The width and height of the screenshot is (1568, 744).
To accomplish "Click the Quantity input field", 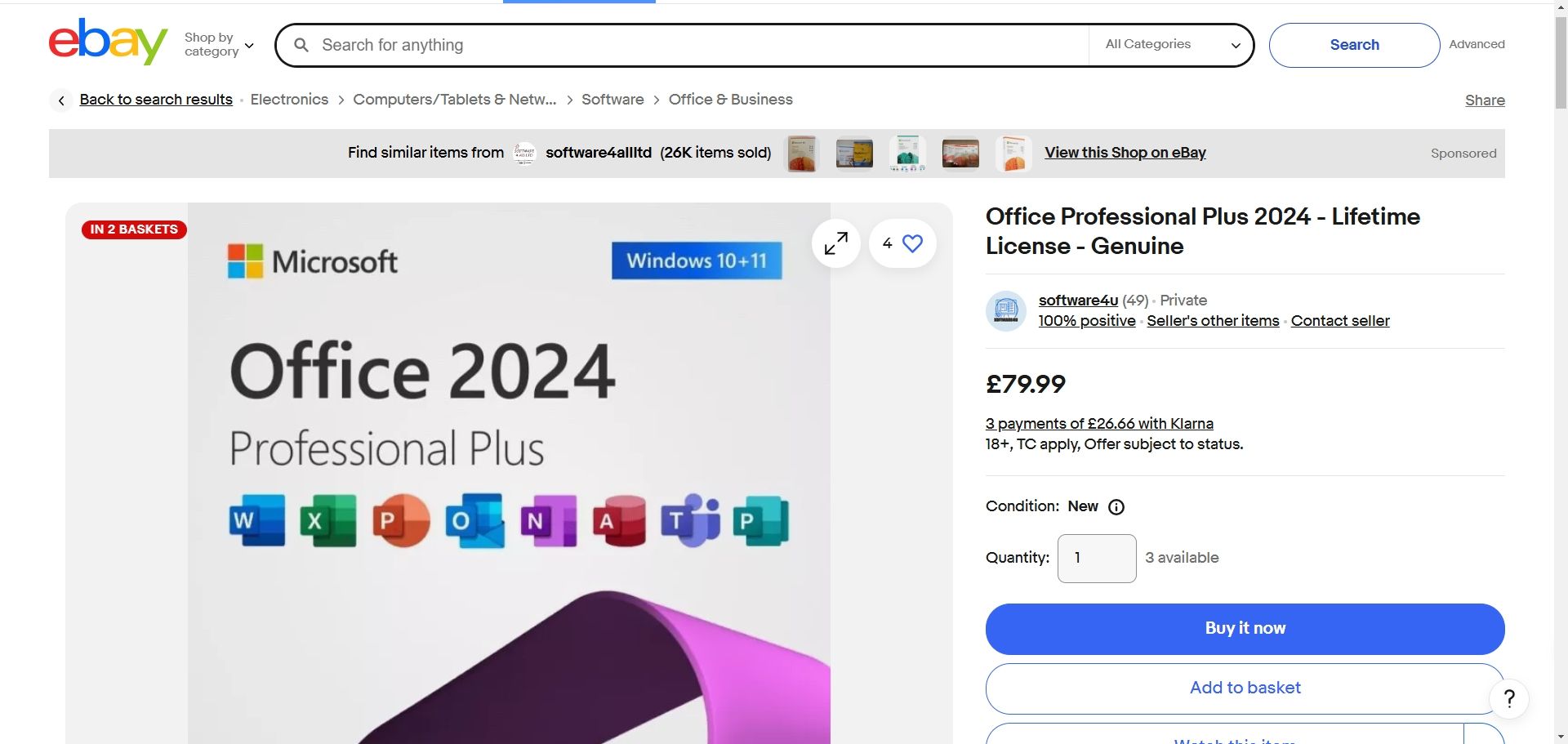I will click(1097, 559).
